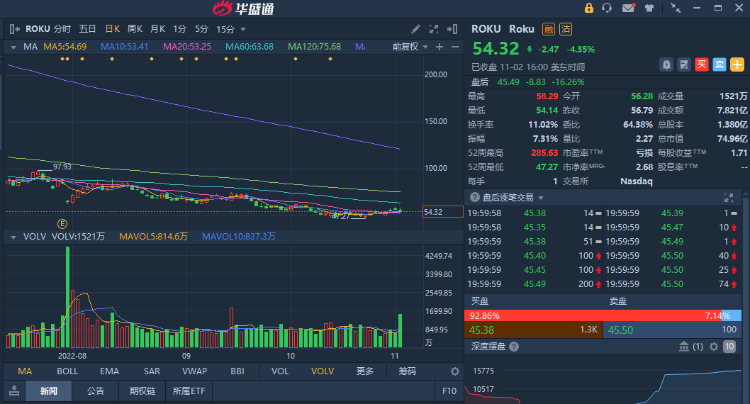Open the 公告 announcements tab
Image resolution: width=750 pixels, height=404 pixels.
(95, 391)
